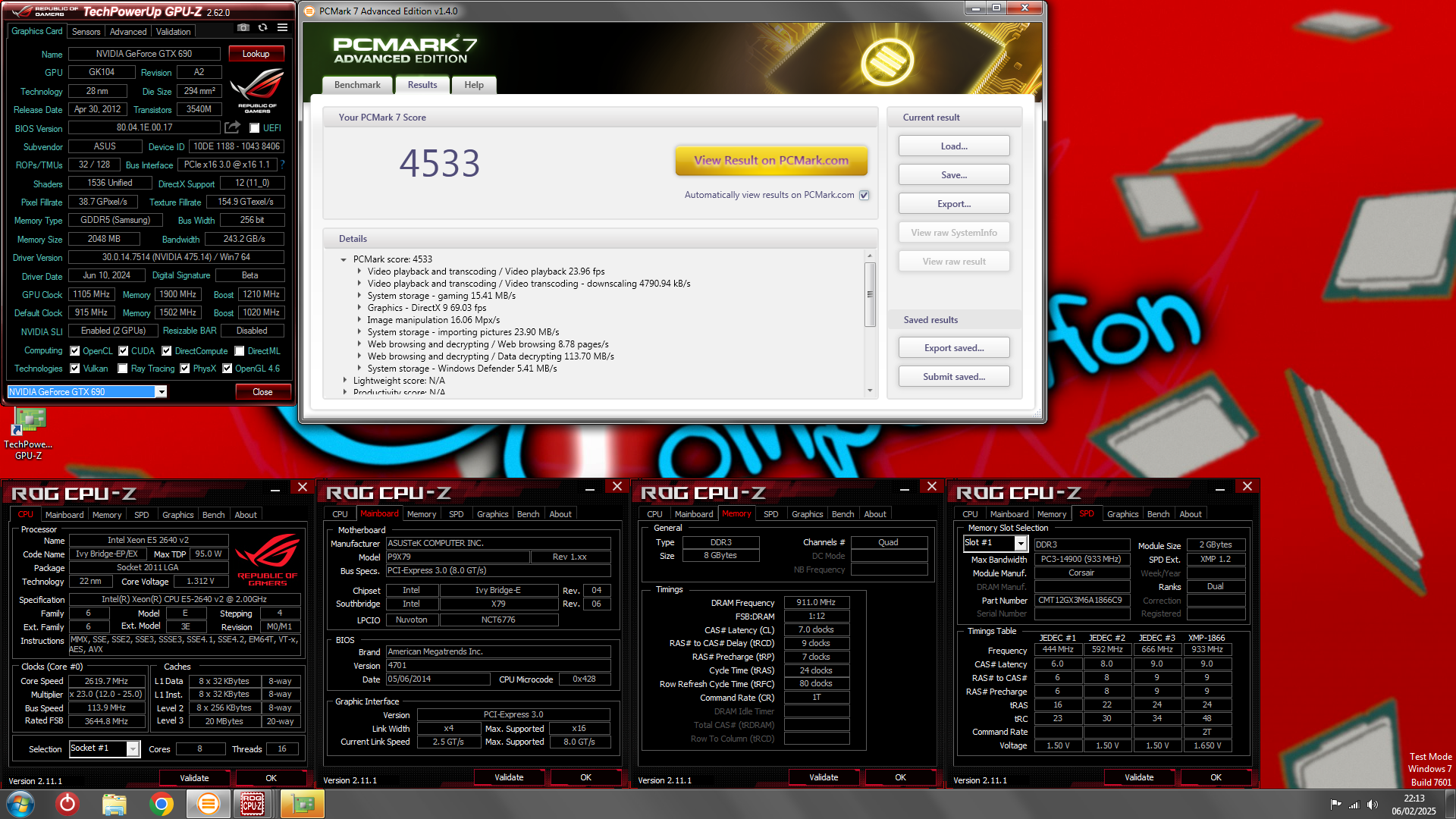Click the red power icon in taskbar
This screenshot has width=1456, height=819.
(67, 804)
